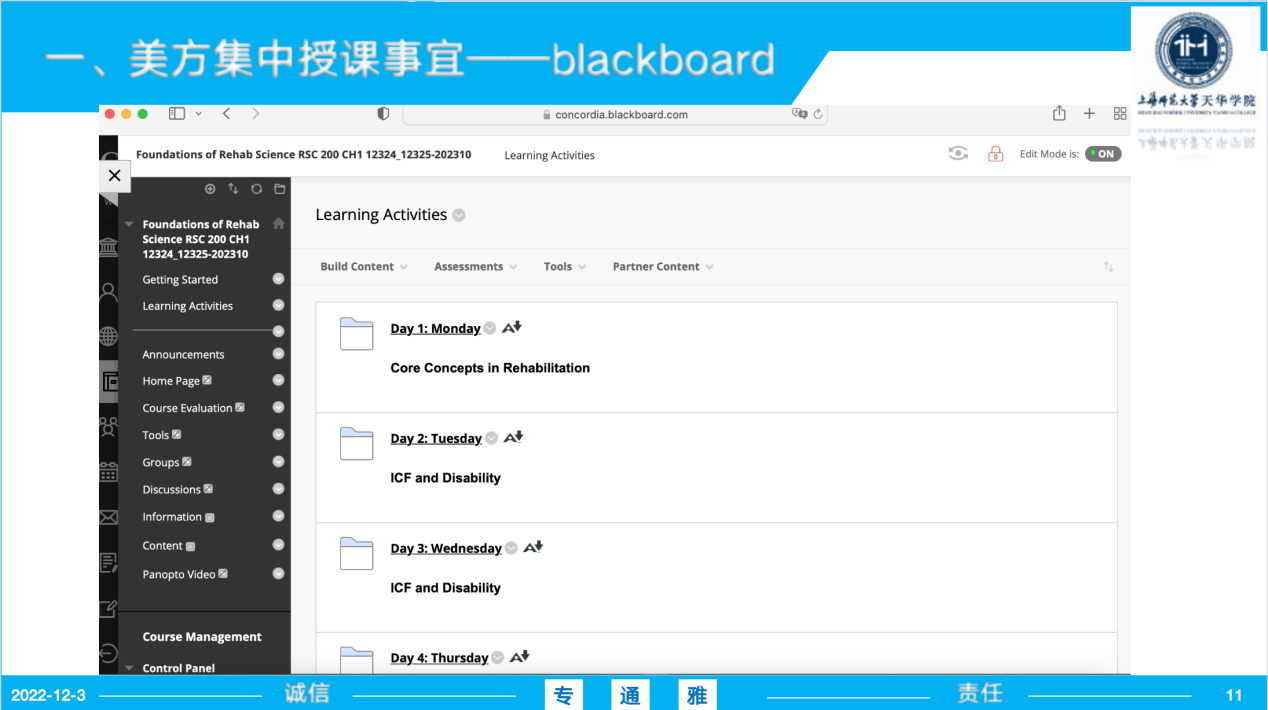The height and width of the screenshot is (710, 1268).
Task: Click the browser share icon
Action: (1059, 114)
